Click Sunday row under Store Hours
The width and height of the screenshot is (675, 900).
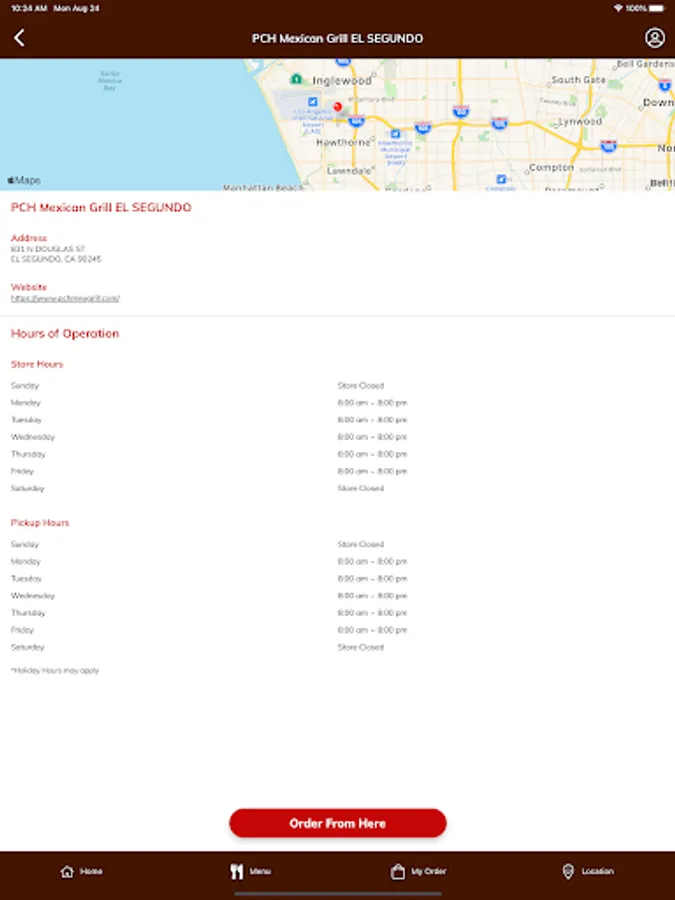coord(338,386)
